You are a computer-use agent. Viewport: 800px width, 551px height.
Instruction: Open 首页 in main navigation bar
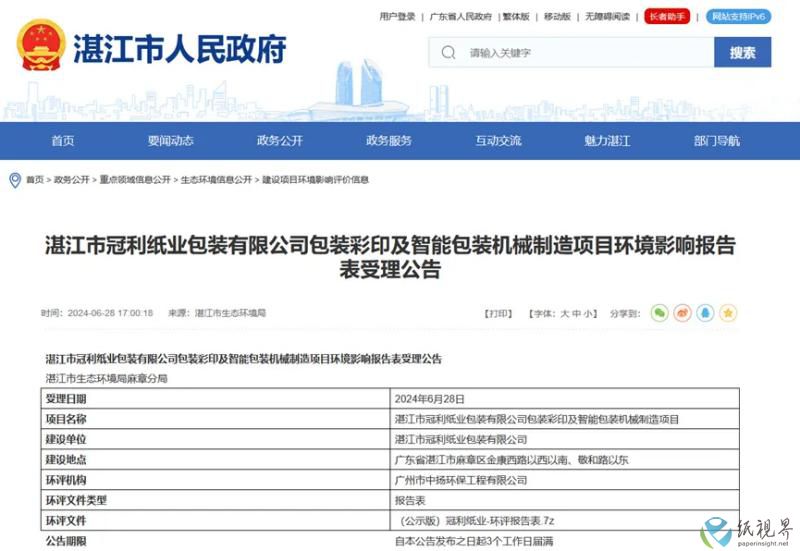point(62,141)
